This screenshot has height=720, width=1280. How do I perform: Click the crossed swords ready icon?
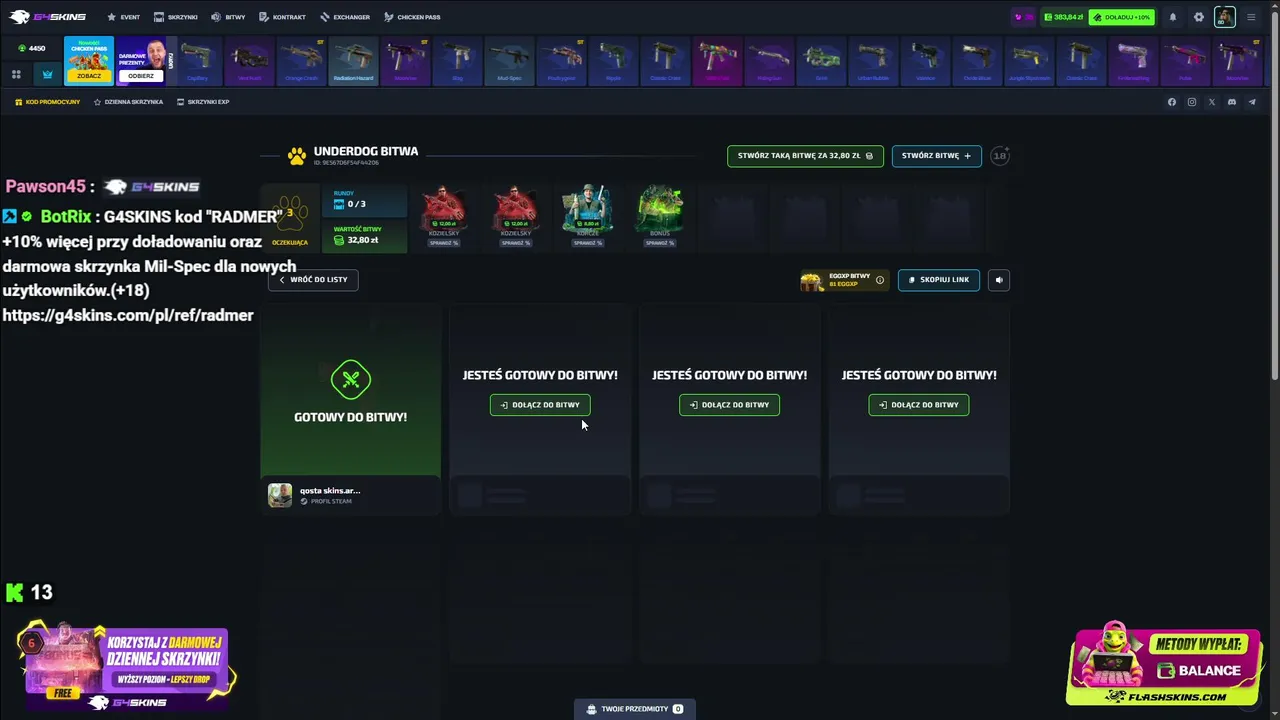click(351, 379)
